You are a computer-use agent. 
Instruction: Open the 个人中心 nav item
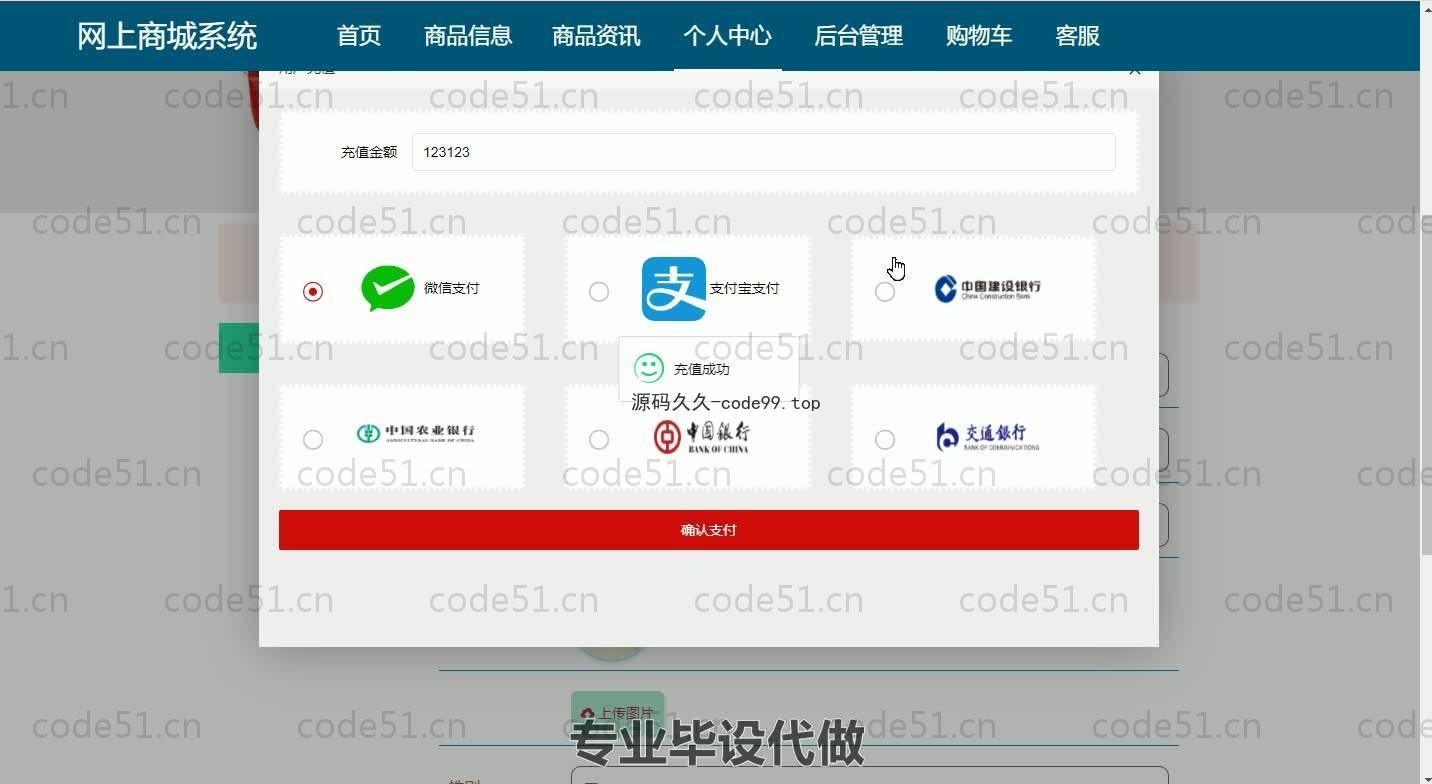727,36
